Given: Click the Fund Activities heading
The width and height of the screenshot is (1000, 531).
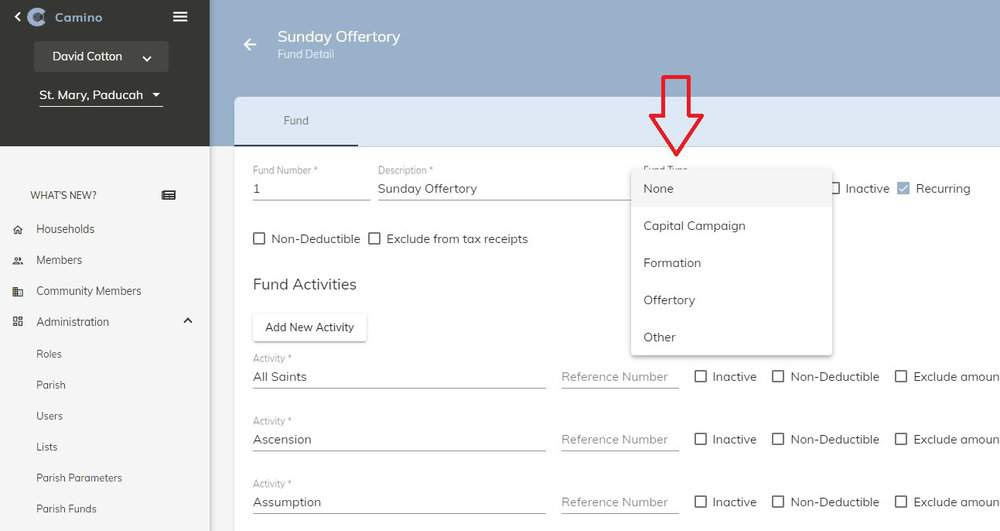Looking at the screenshot, I should coord(305,284).
